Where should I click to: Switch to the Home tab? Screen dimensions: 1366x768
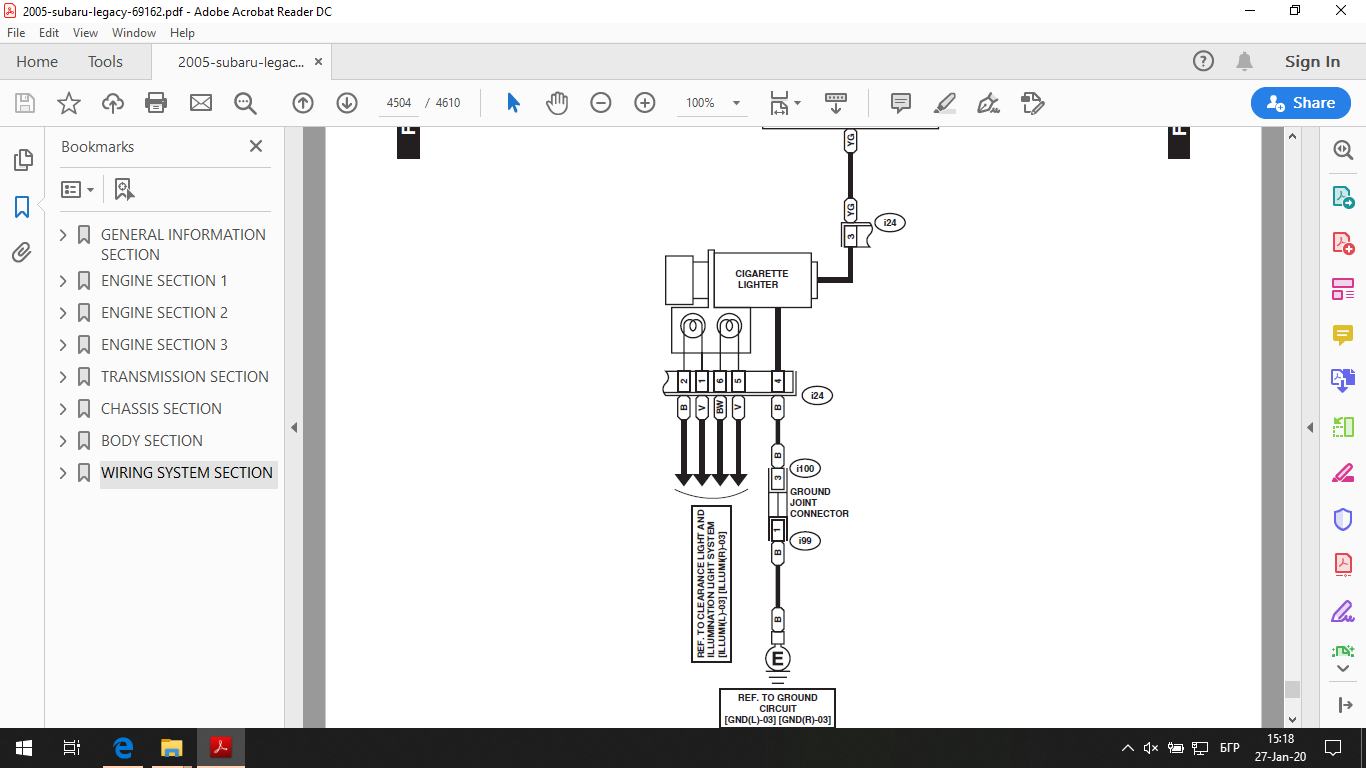tap(37, 61)
